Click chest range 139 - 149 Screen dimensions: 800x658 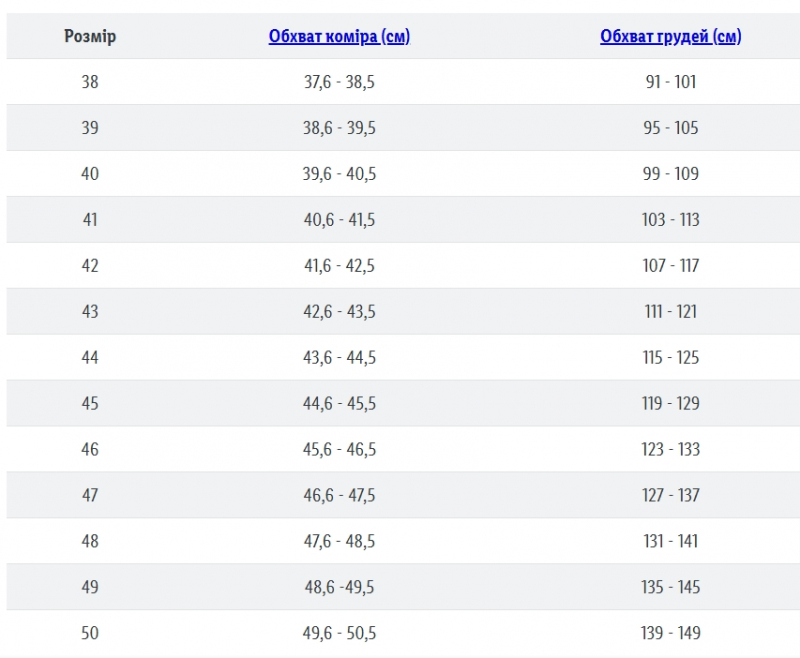coord(670,632)
